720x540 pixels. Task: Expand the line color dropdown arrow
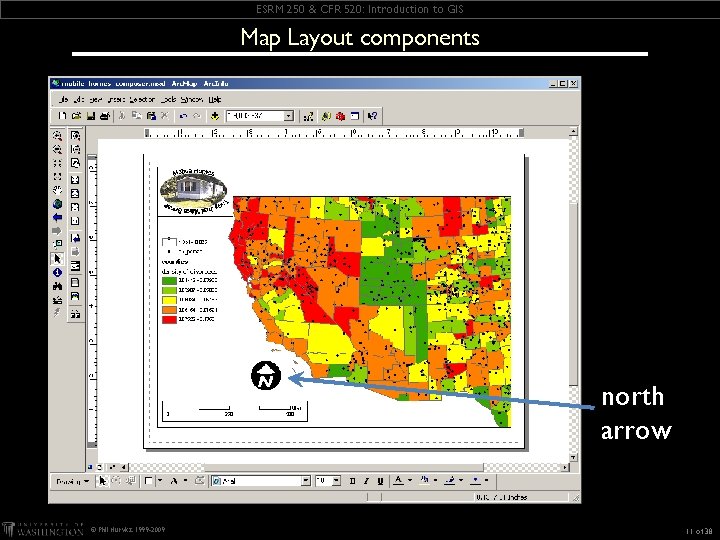tap(461, 481)
